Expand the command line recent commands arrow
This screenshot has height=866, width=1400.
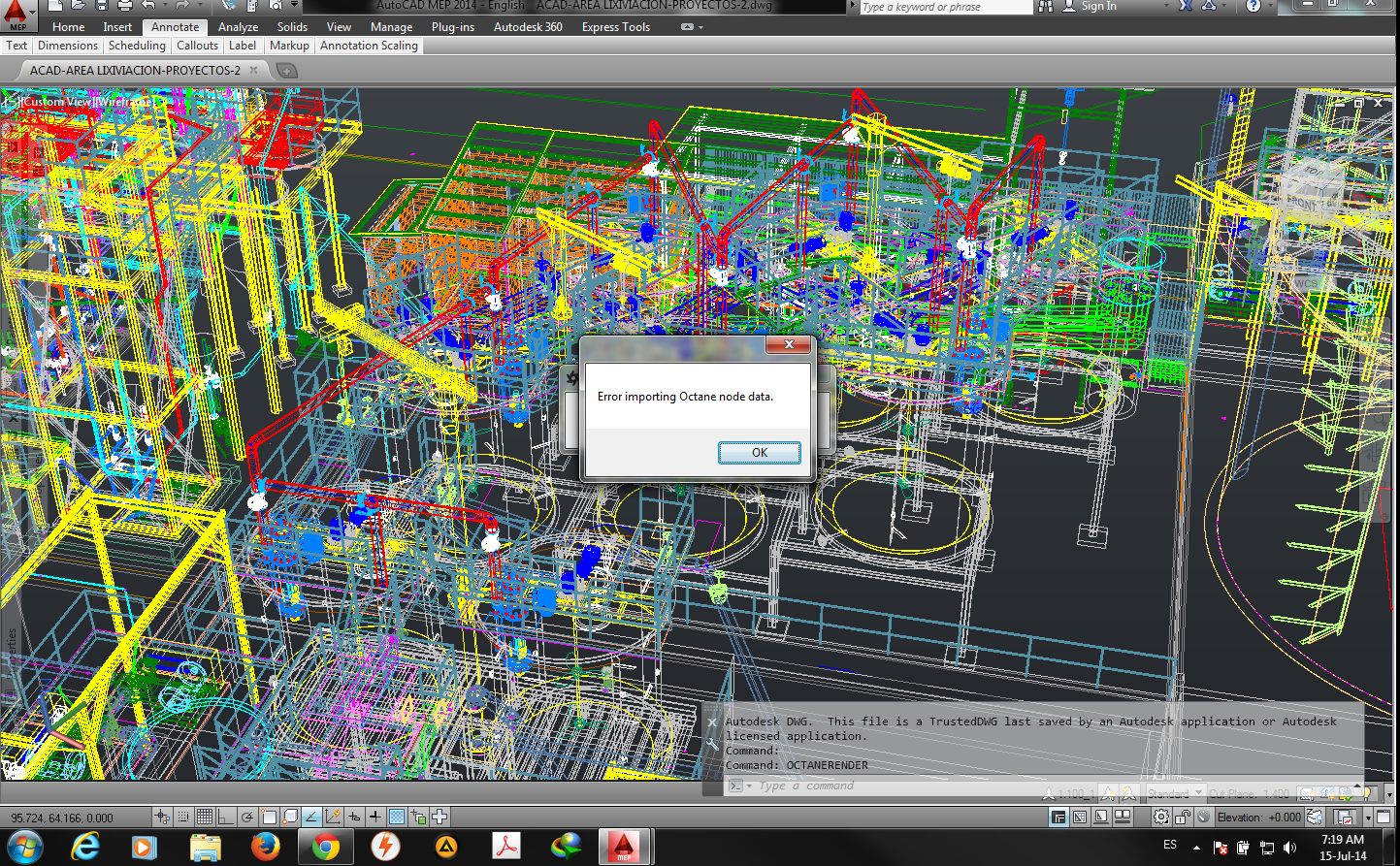tap(748, 786)
